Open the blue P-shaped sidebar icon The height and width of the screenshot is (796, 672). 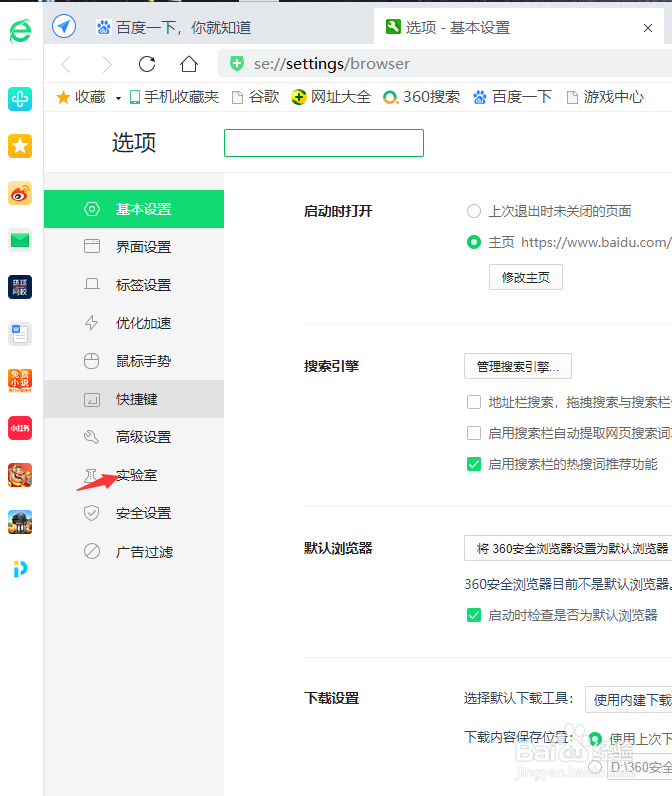[20, 569]
